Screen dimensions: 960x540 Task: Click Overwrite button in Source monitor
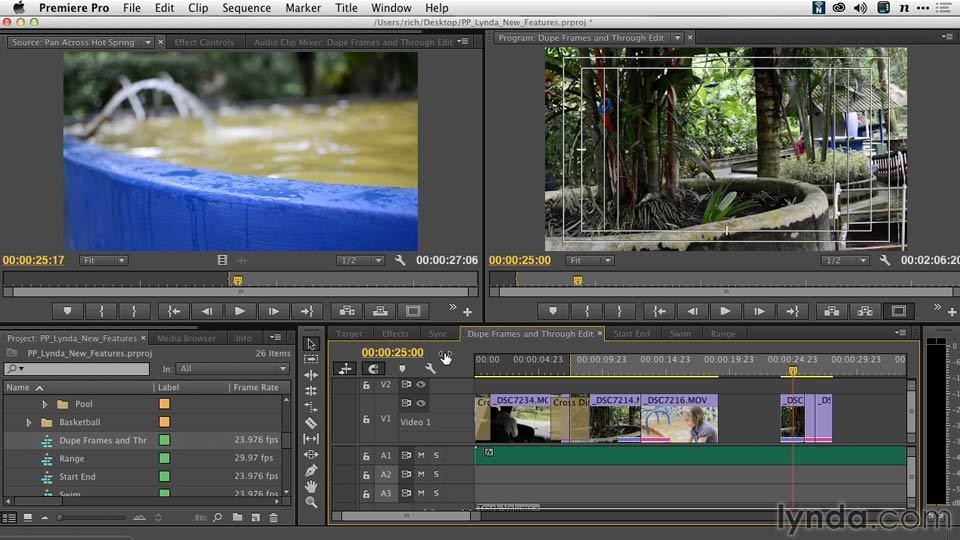pyautogui.click(x=380, y=311)
